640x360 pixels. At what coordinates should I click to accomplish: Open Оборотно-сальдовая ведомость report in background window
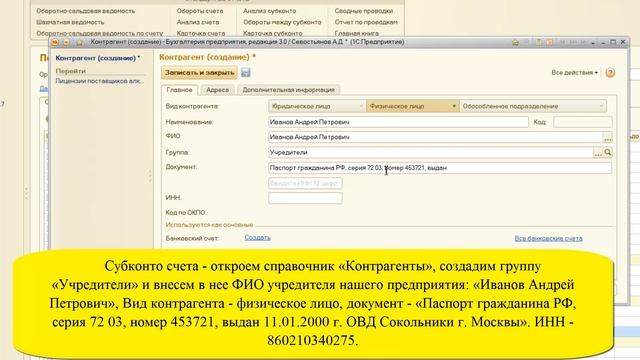[85, 11]
